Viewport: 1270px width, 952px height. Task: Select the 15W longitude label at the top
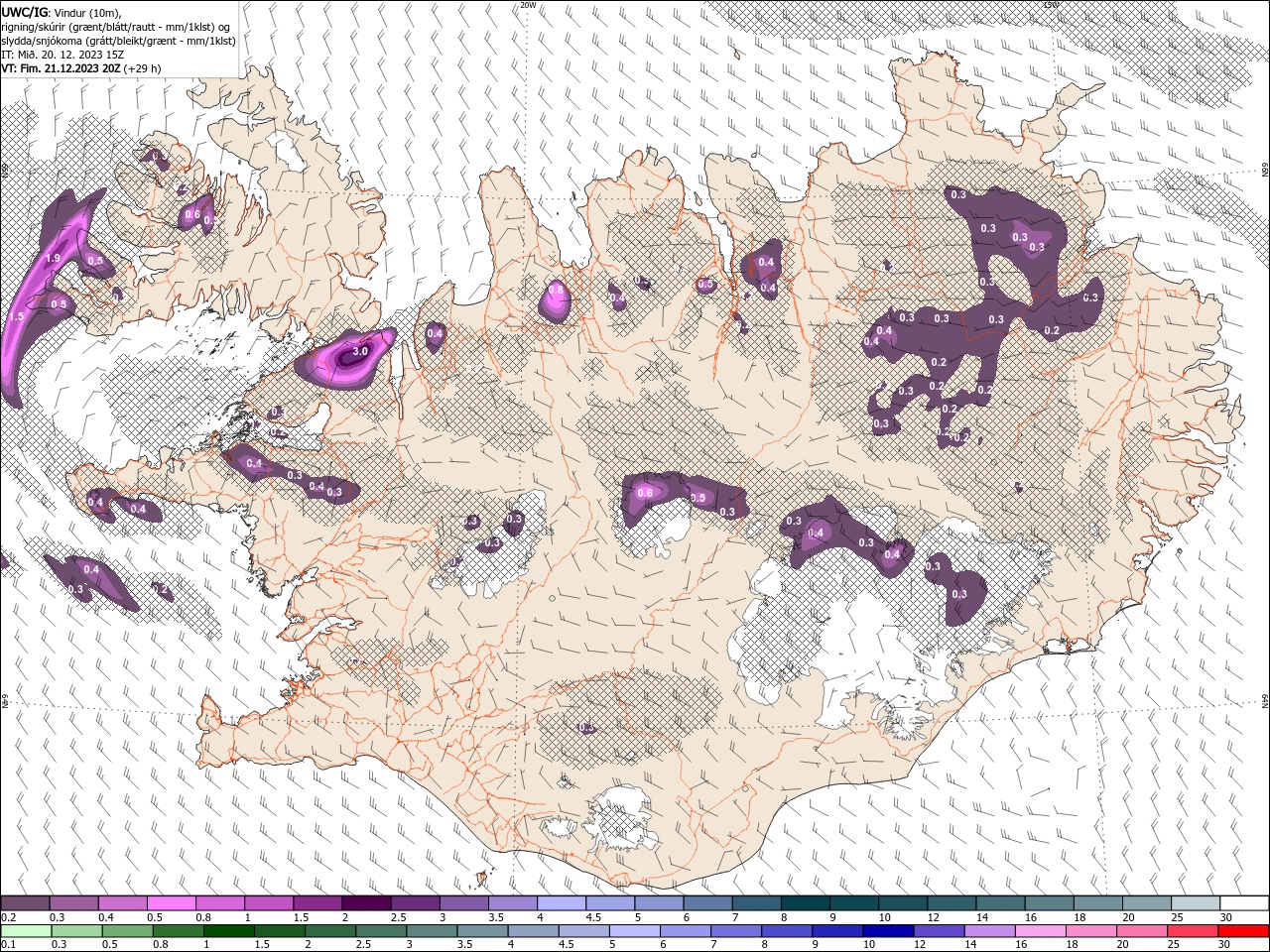[1051, 5]
